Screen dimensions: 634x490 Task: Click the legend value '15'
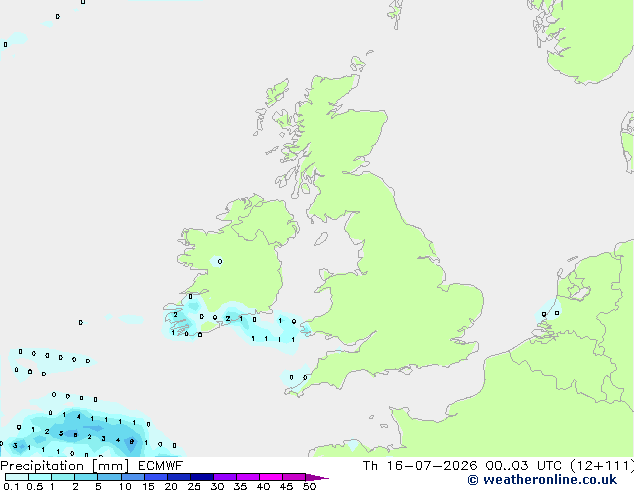[148, 486]
